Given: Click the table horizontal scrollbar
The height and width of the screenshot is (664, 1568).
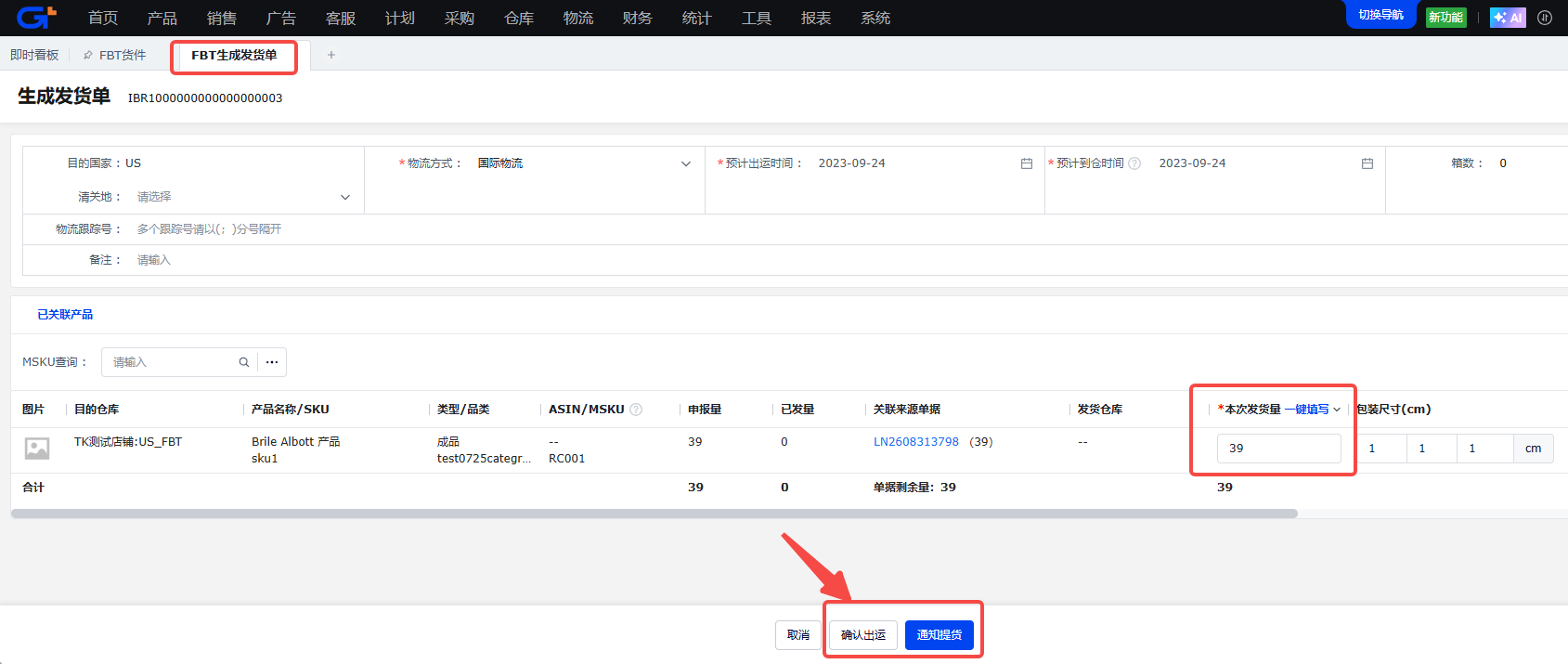Looking at the screenshot, I should pos(654,514).
